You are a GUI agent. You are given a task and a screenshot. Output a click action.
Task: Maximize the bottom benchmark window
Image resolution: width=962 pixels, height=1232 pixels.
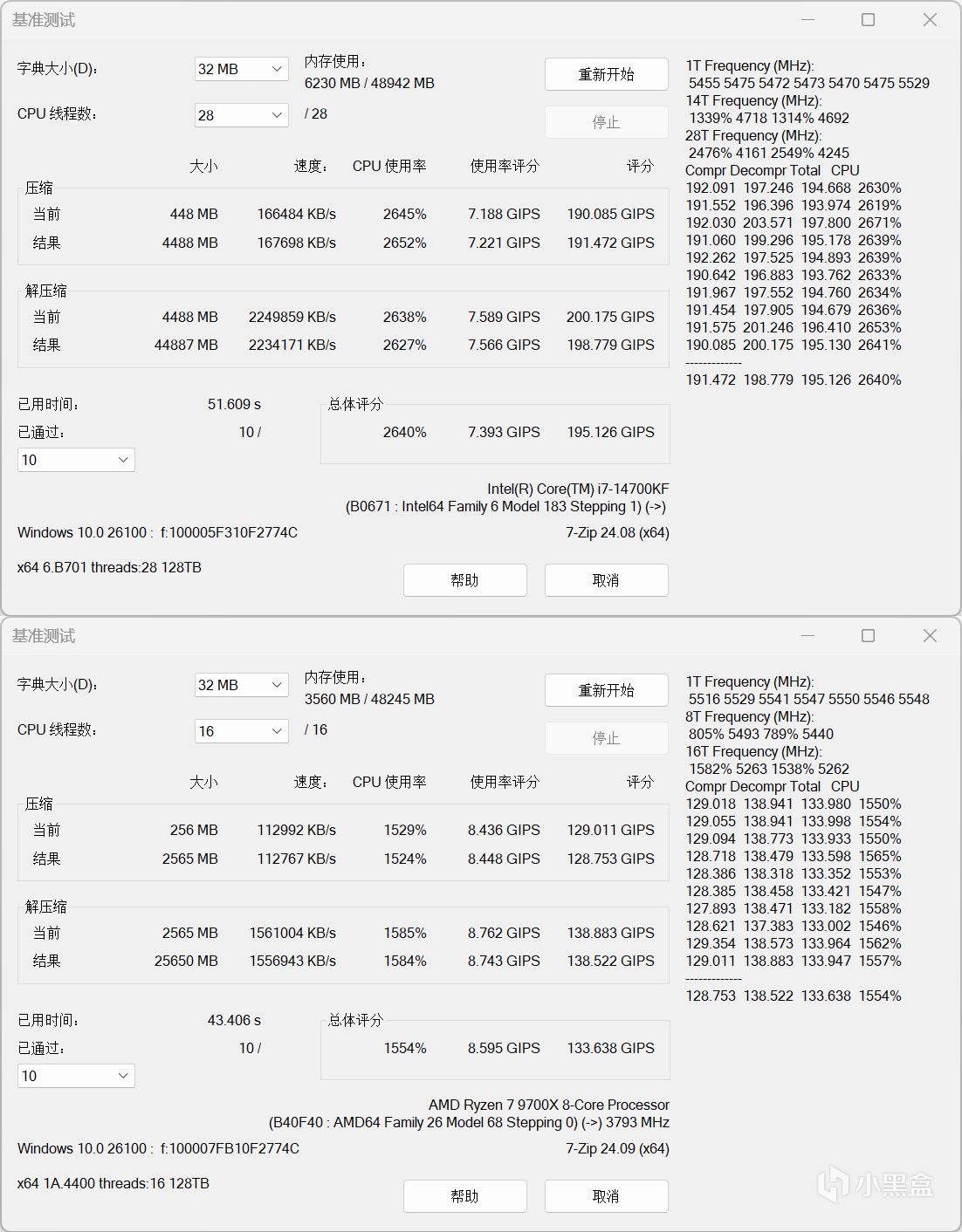869,635
